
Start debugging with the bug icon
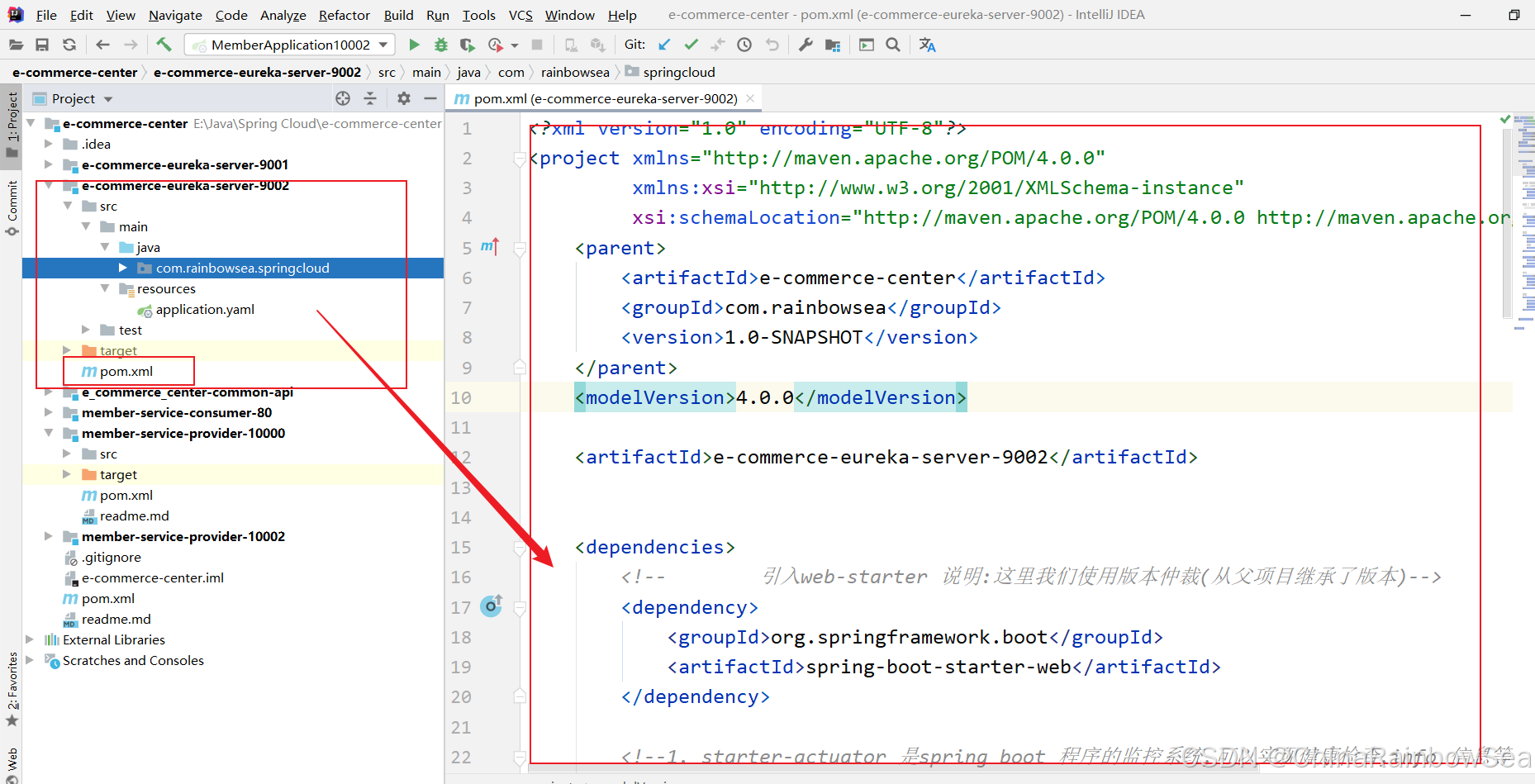441,45
